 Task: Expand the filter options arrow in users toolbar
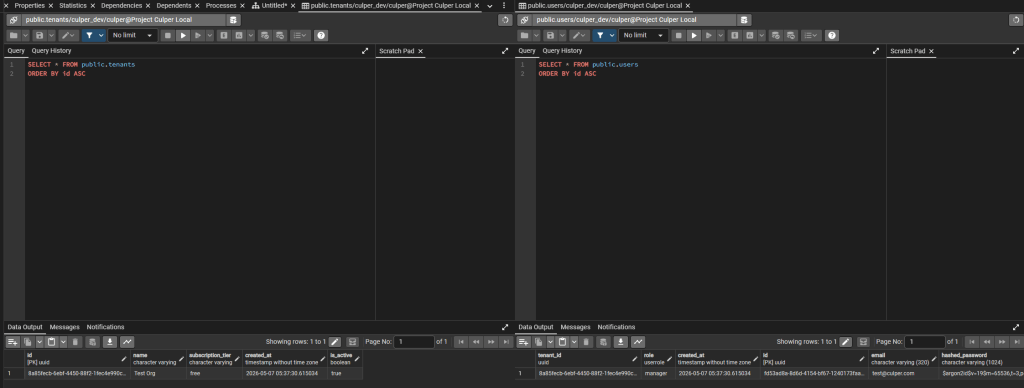612,35
